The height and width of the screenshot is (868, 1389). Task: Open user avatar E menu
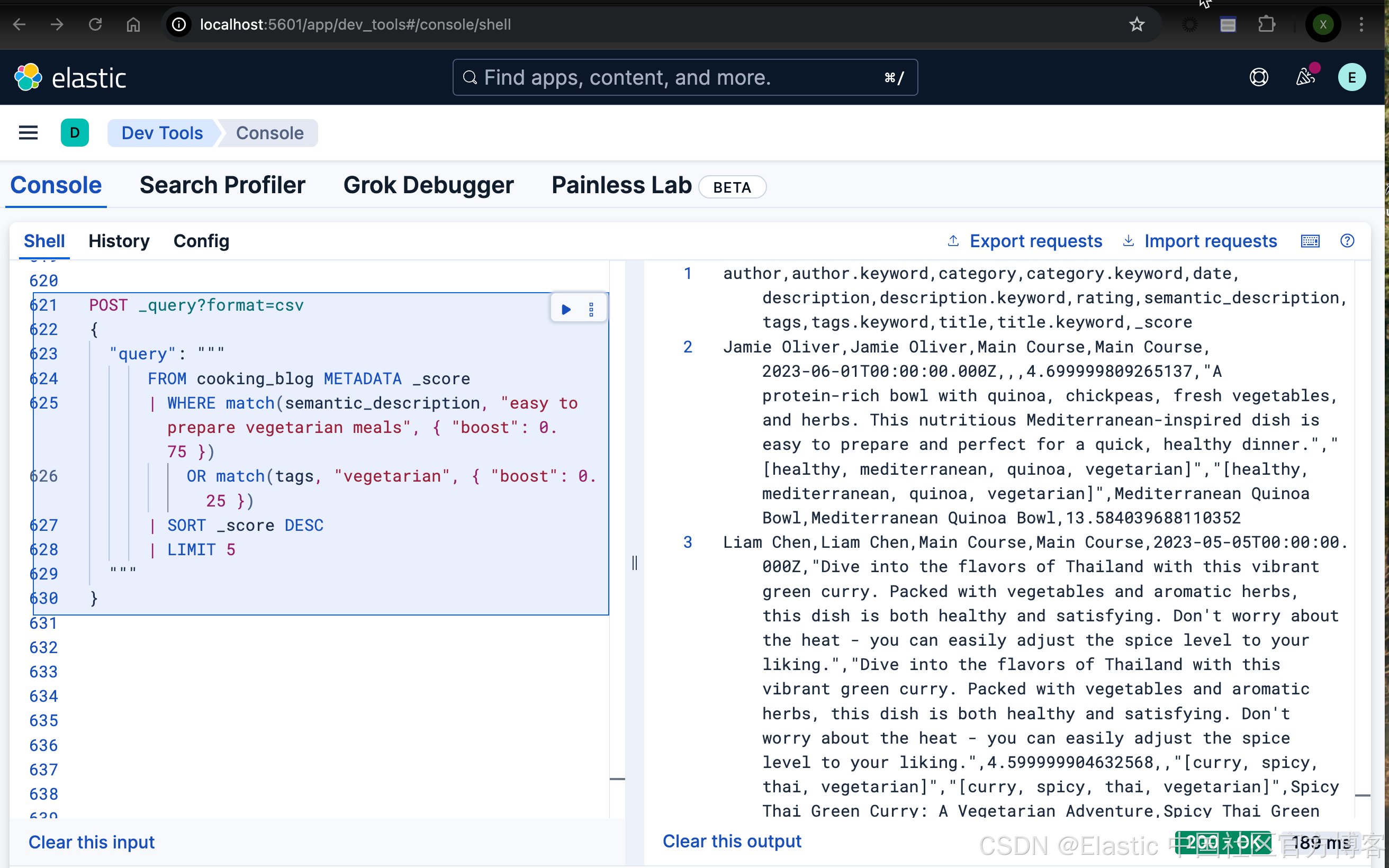pyautogui.click(x=1352, y=77)
